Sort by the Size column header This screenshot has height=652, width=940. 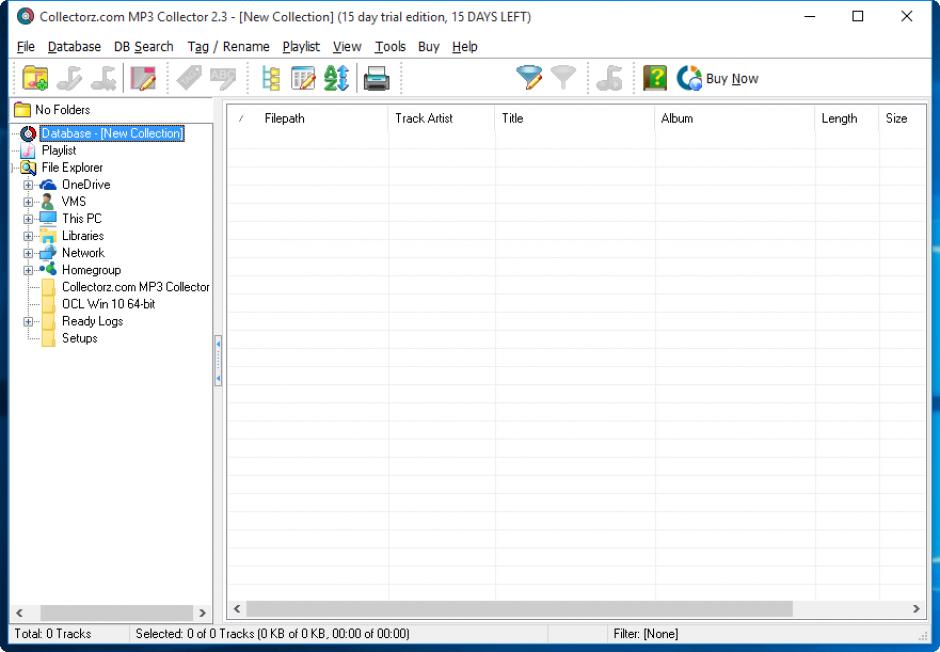tap(902, 119)
